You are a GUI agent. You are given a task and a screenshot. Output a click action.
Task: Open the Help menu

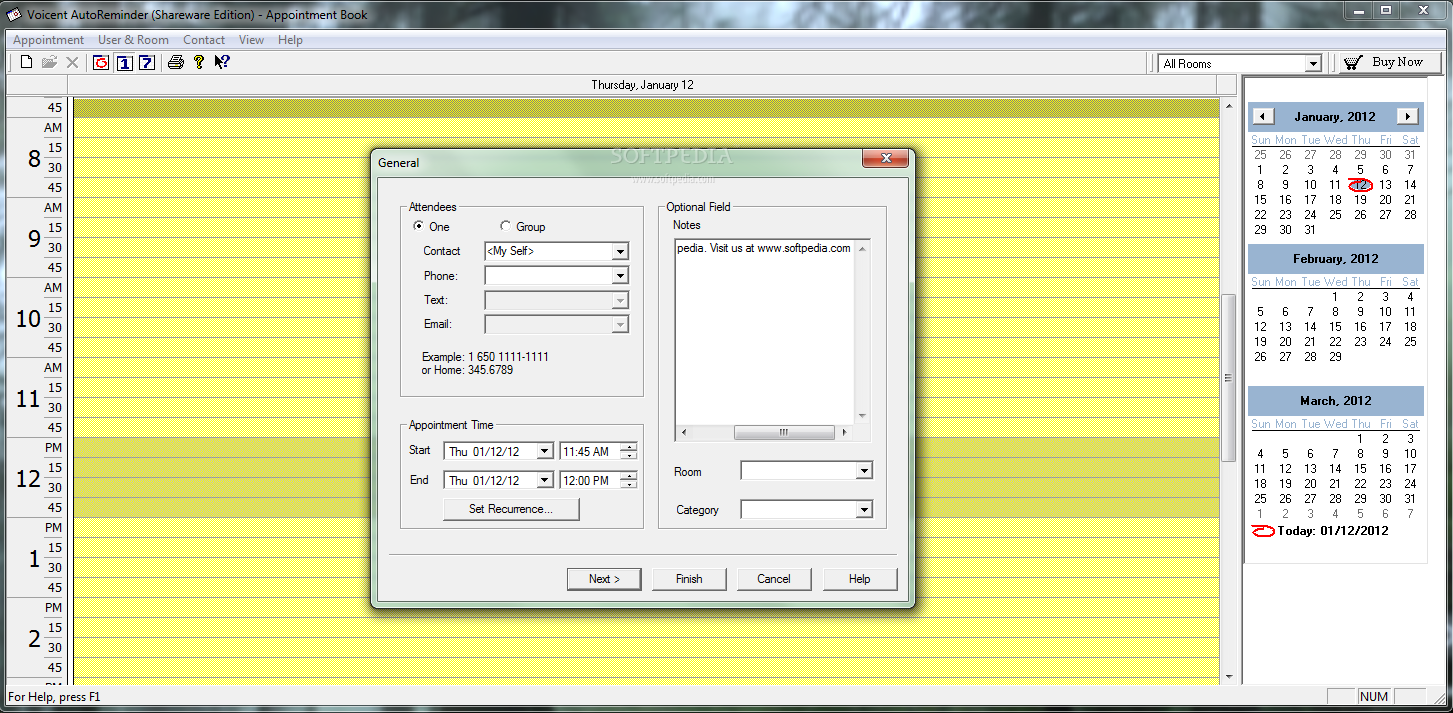click(x=290, y=40)
